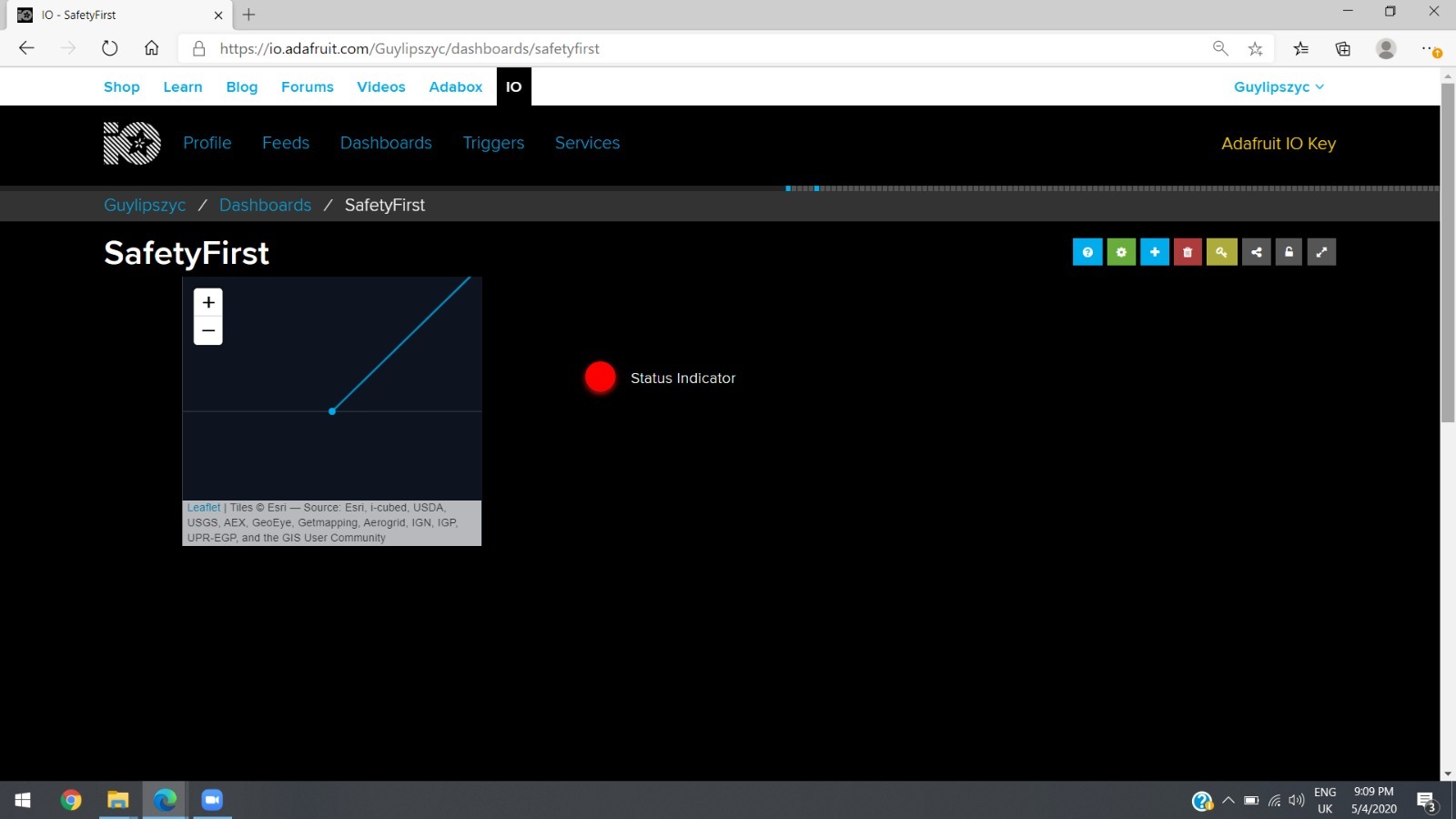Screen dimensions: 1456x819
Task: Open the Leaflet attribution link
Action: (x=204, y=508)
